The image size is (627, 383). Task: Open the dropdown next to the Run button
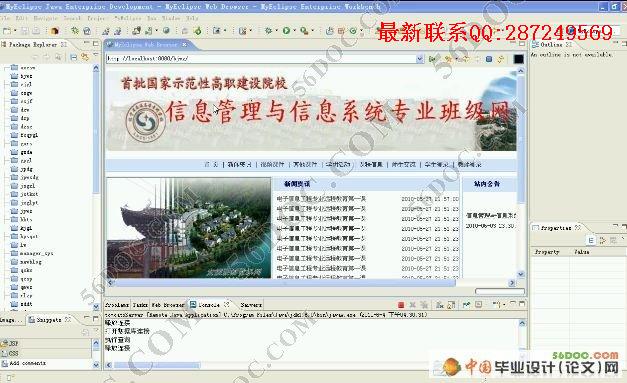coord(295,31)
